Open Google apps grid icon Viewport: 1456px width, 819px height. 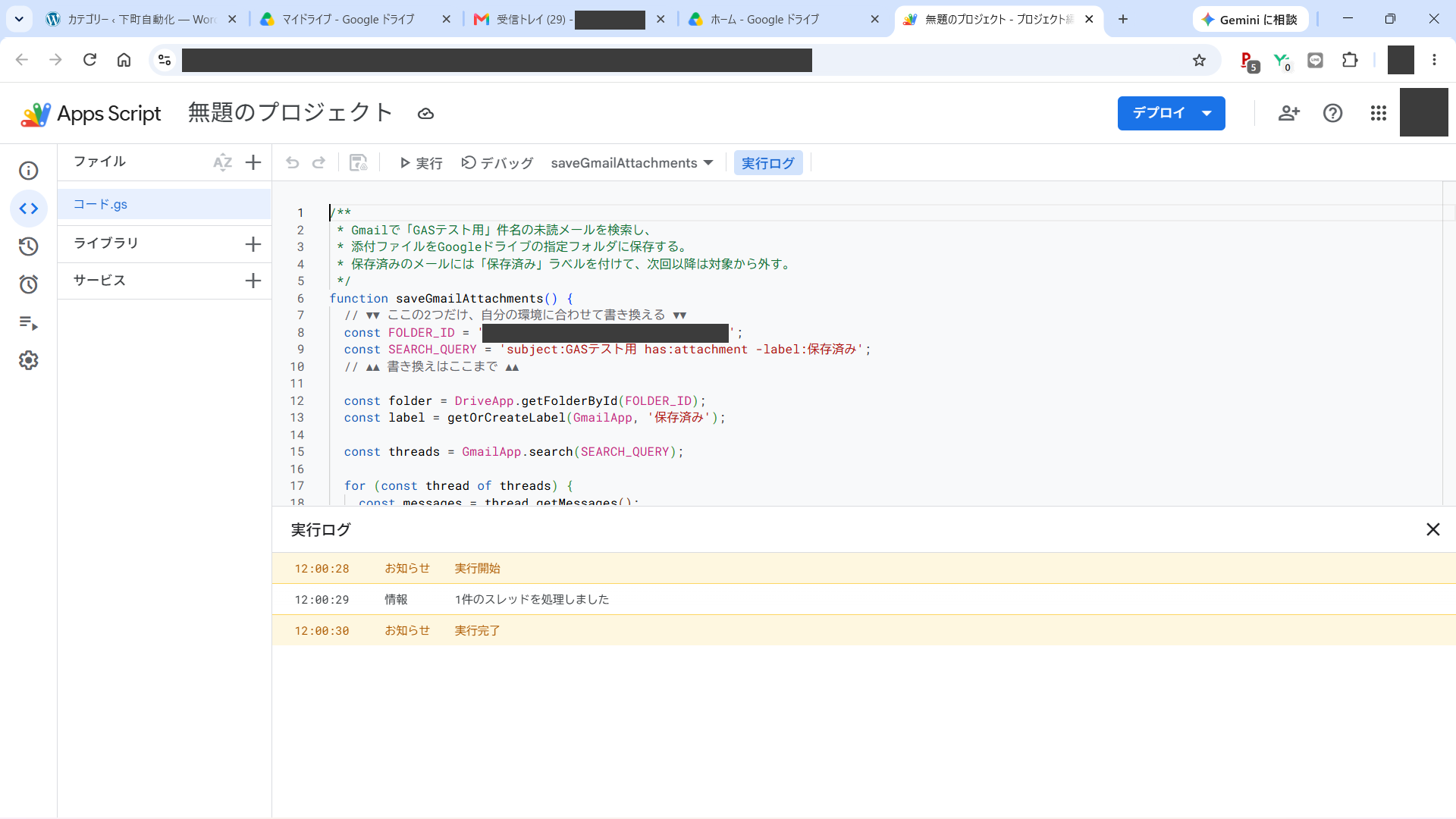pos(1379,113)
